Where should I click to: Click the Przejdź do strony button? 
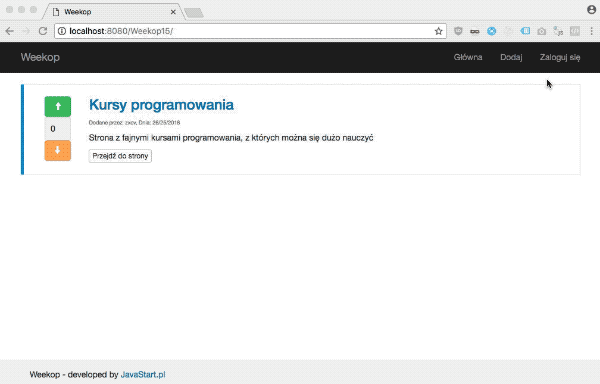120,156
